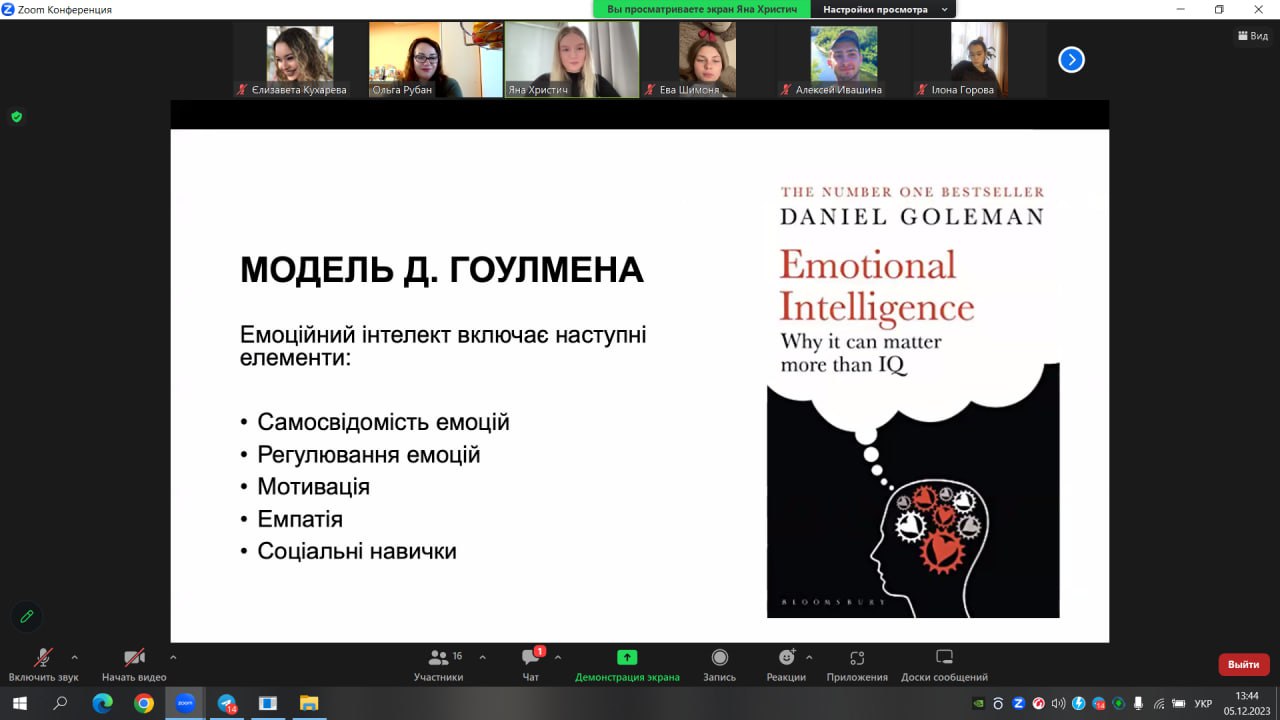Open File Explorer from taskbar

(x=309, y=703)
